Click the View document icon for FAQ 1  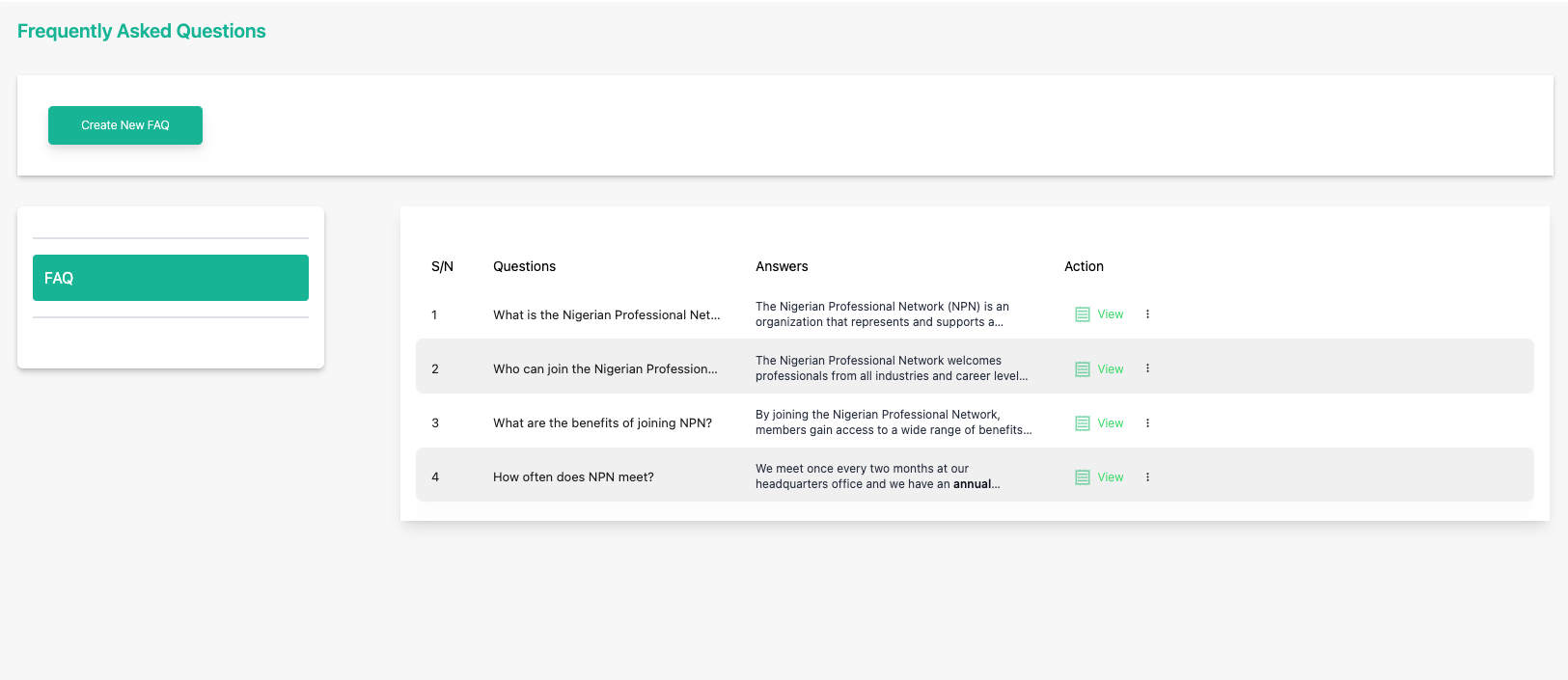tap(1083, 314)
